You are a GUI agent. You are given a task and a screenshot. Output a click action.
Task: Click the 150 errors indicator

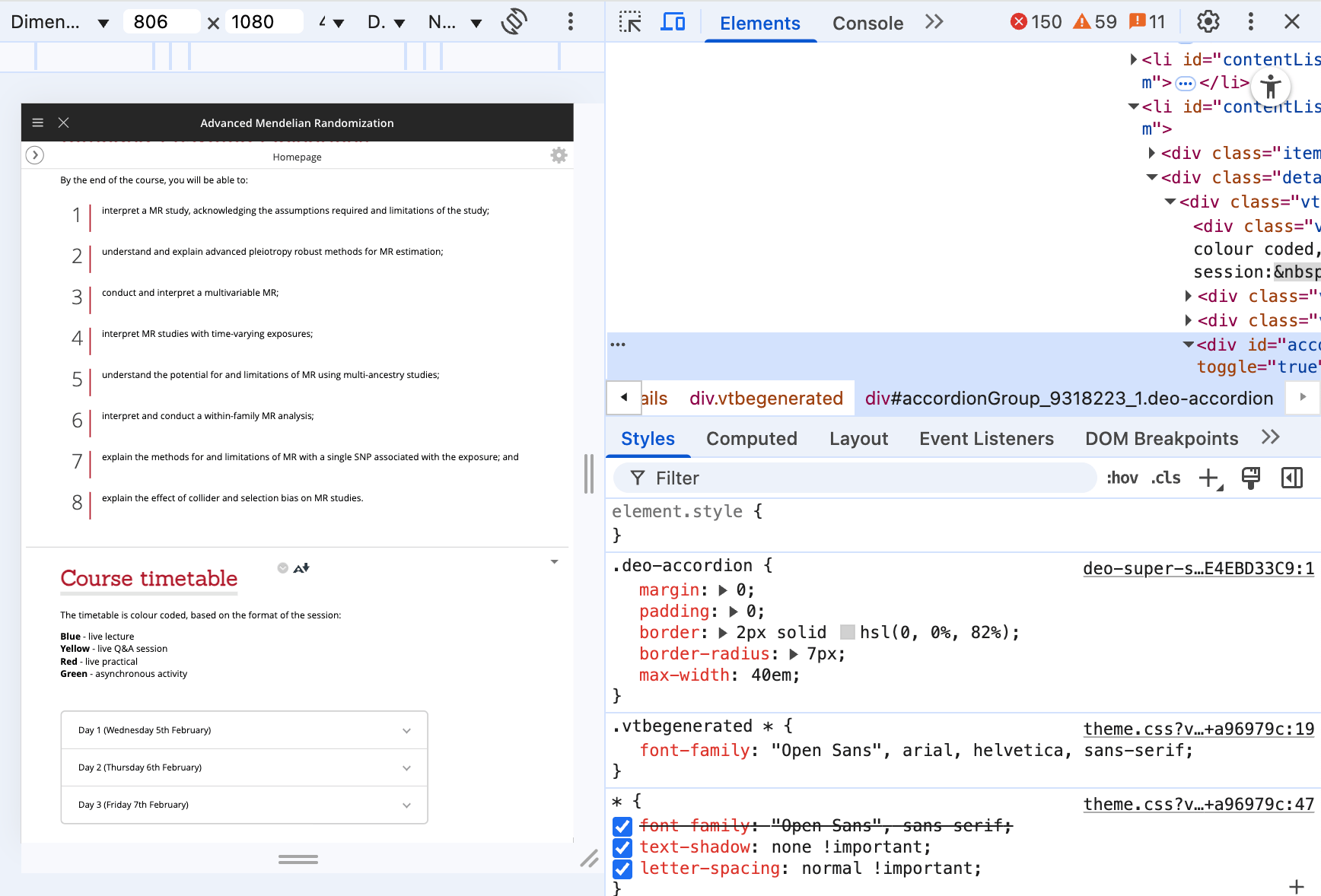pyautogui.click(x=1036, y=22)
